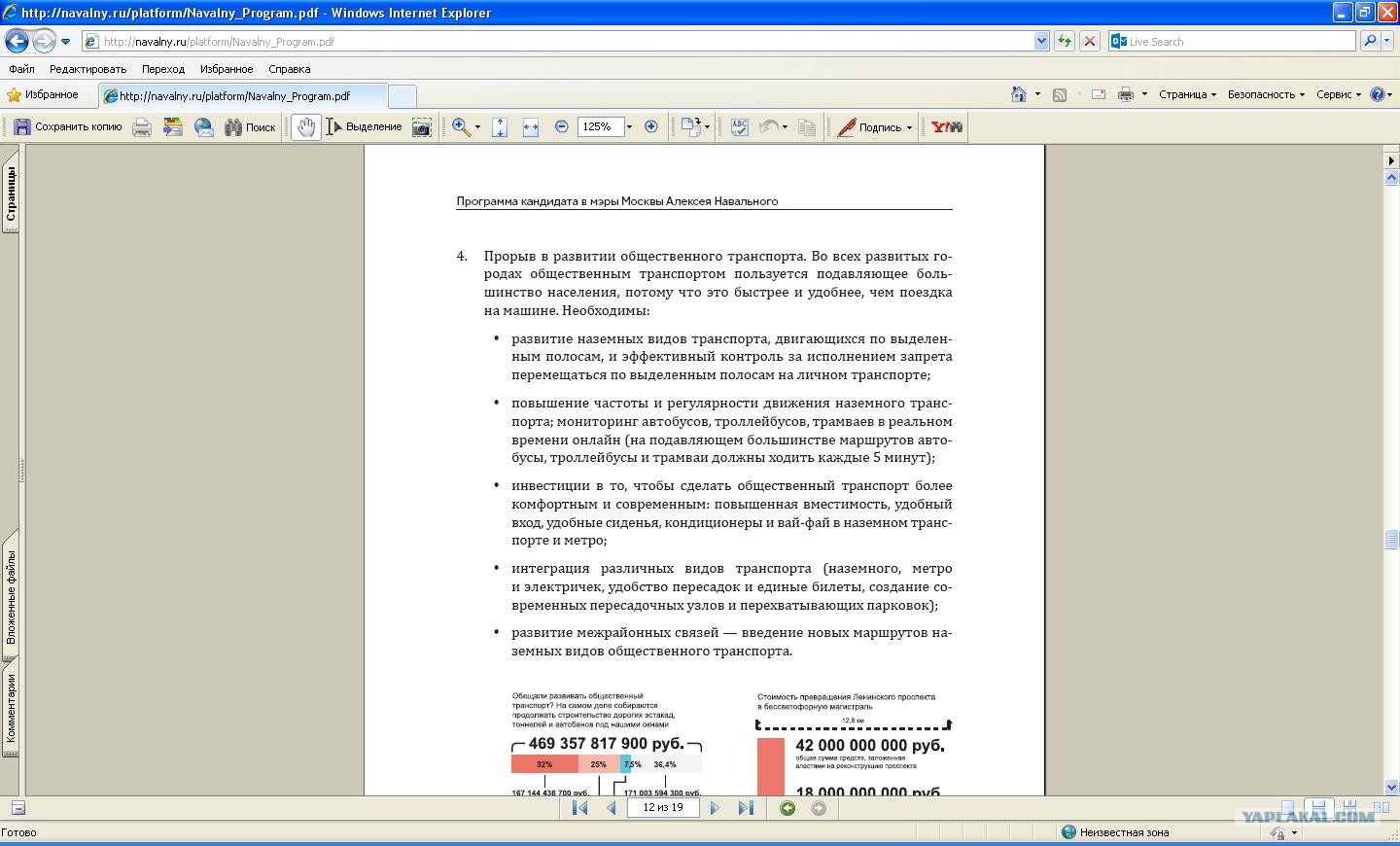Open the Сервис tools menu dropdown

pos(1339,94)
